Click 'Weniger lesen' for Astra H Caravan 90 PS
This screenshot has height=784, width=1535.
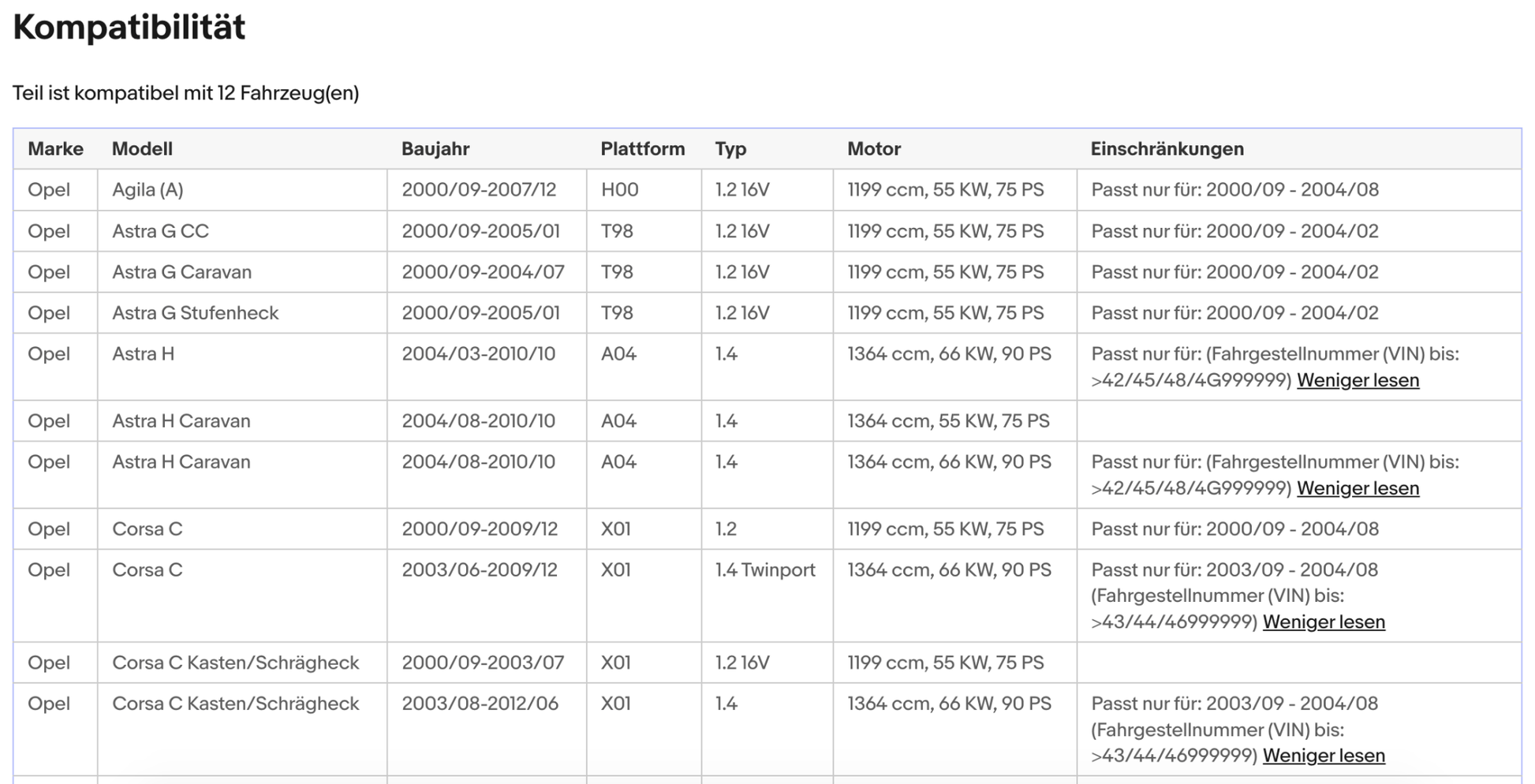[x=1357, y=488]
